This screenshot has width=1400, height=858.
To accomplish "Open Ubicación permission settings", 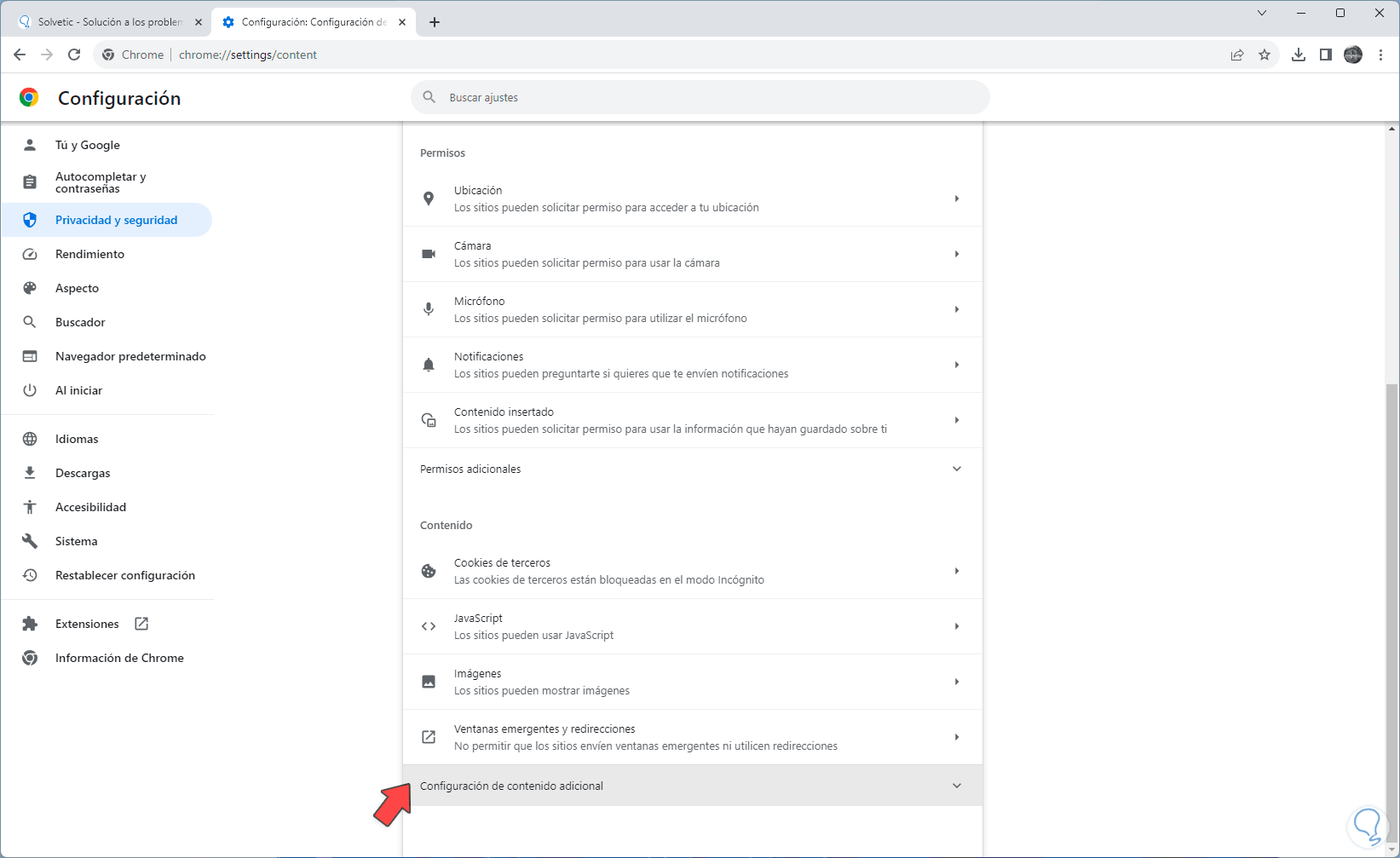I will pyautogui.click(x=692, y=199).
